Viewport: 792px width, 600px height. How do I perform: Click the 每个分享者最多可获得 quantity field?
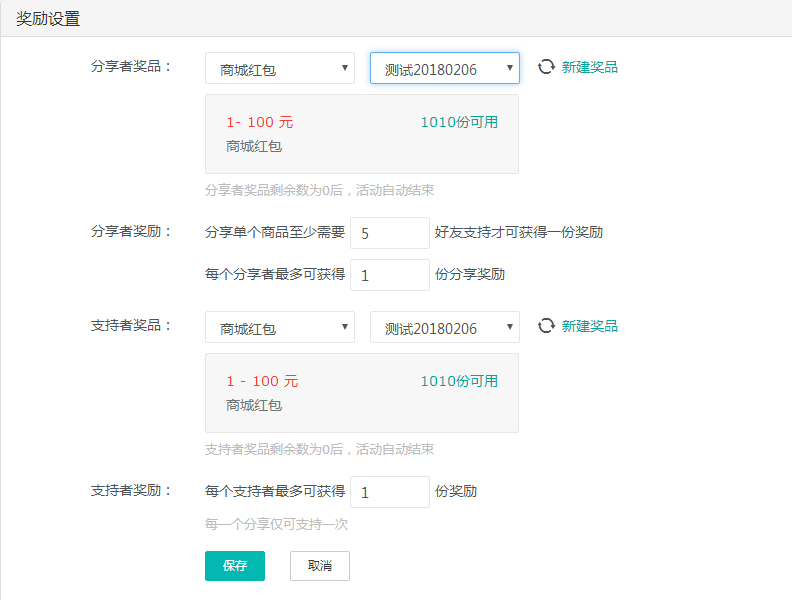389,275
